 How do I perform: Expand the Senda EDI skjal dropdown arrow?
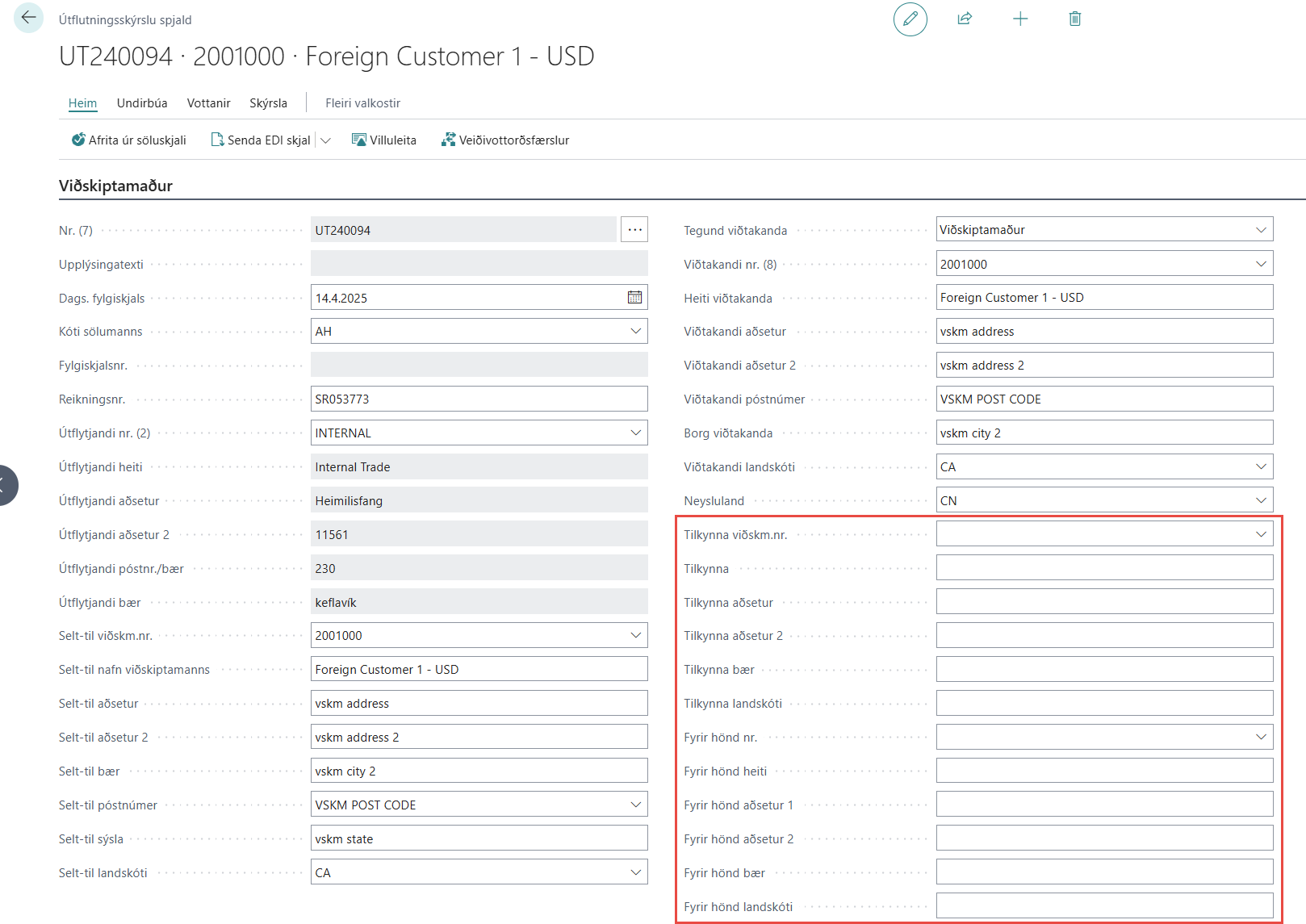(x=326, y=140)
